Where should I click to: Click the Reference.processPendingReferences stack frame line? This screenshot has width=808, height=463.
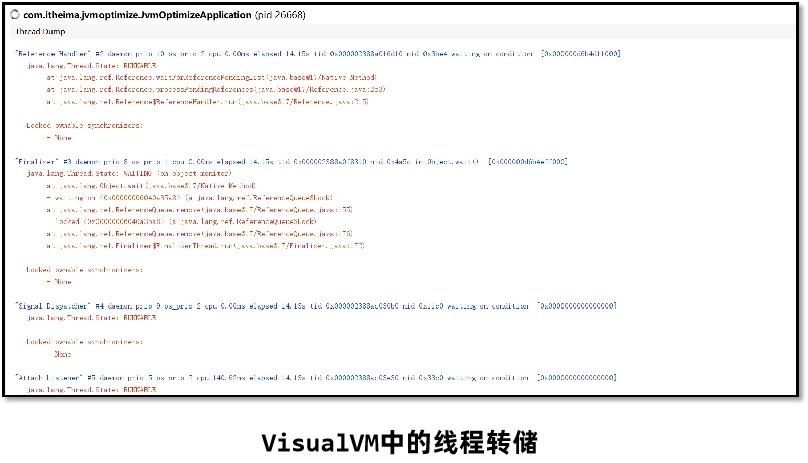pyautogui.click(x=215, y=90)
